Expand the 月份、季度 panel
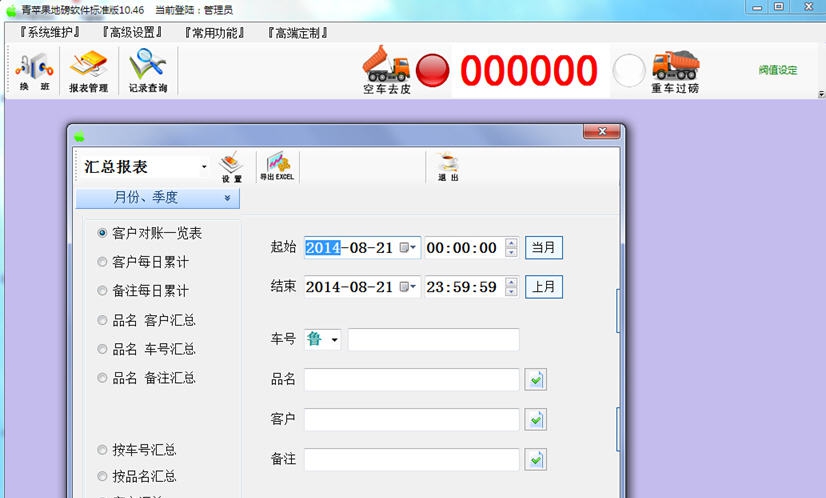The height and width of the screenshot is (498, 826). pyautogui.click(x=158, y=198)
